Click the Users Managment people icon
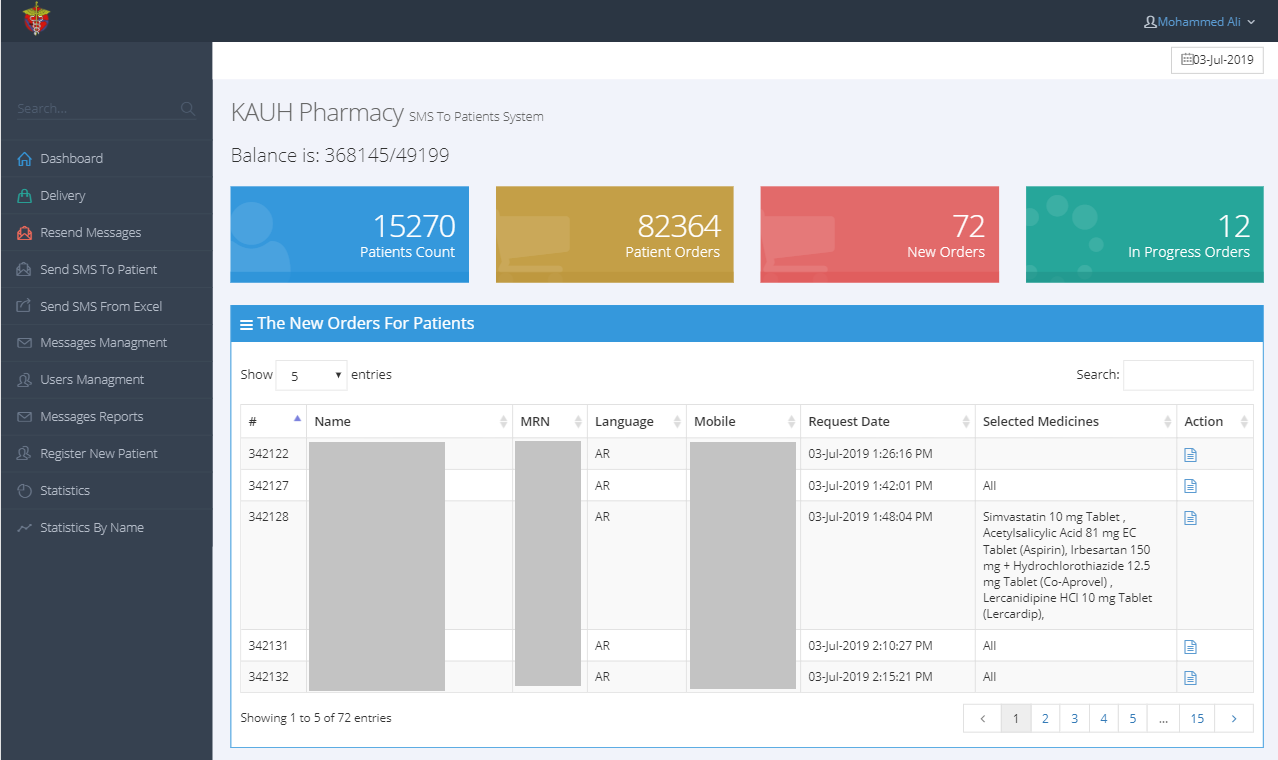The width and height of the screenshot is (1278, 760). pos(25,380)
